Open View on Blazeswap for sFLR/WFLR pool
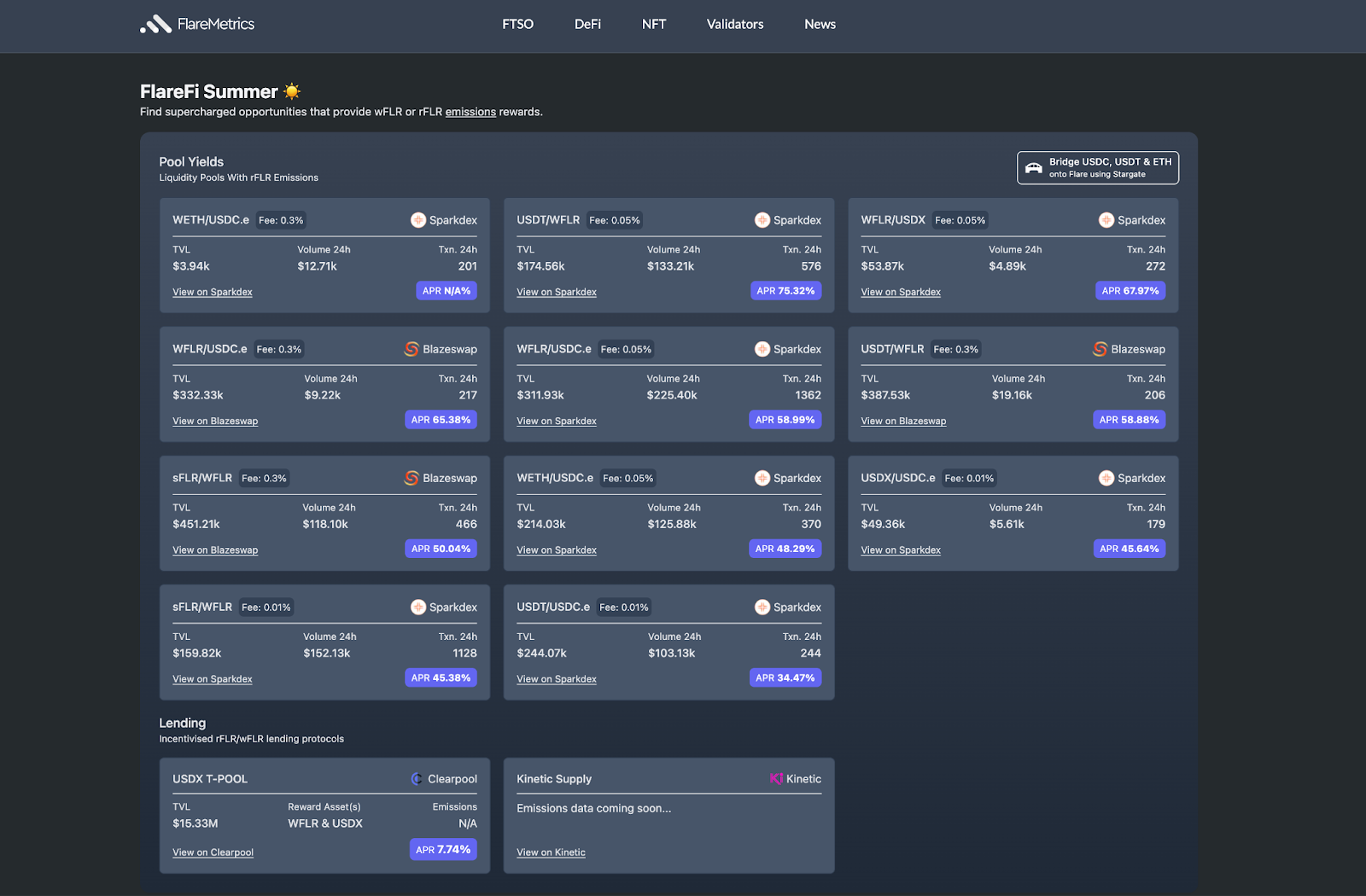Screen dimensions: 1366x896 point(215,550)
